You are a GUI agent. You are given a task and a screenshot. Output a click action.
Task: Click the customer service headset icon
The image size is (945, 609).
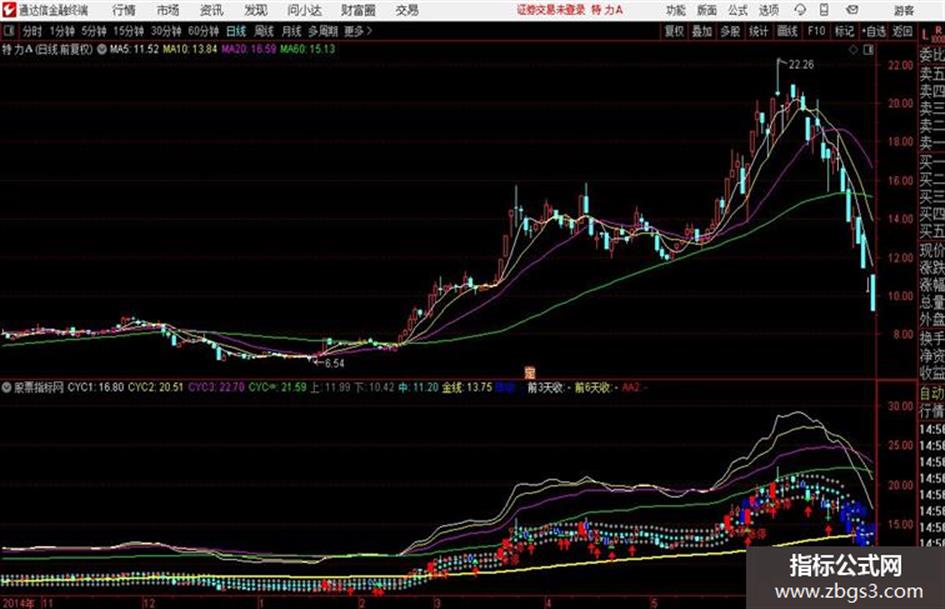point(800,10)
